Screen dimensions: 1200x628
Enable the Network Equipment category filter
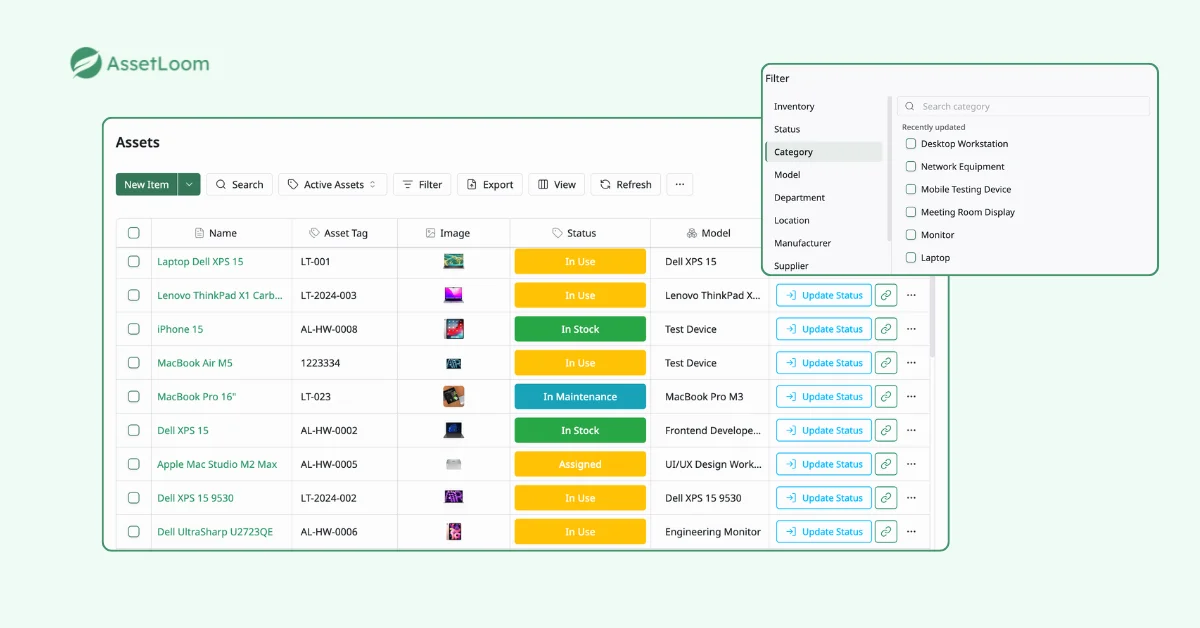click(x=911, y=166)
